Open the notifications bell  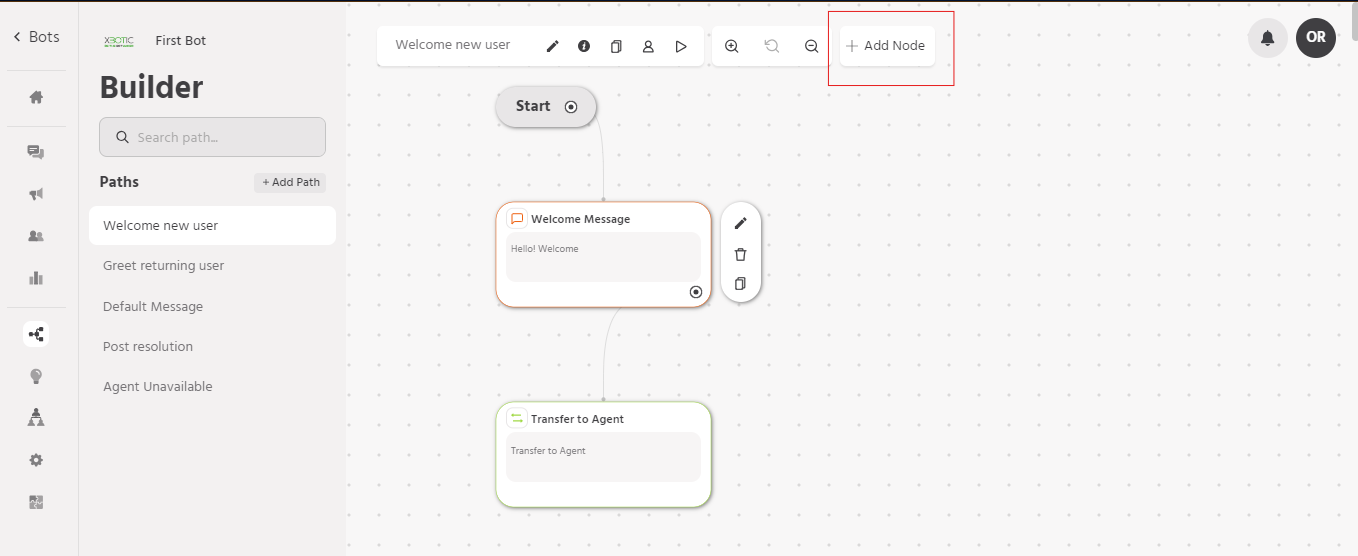[1267, 38]
